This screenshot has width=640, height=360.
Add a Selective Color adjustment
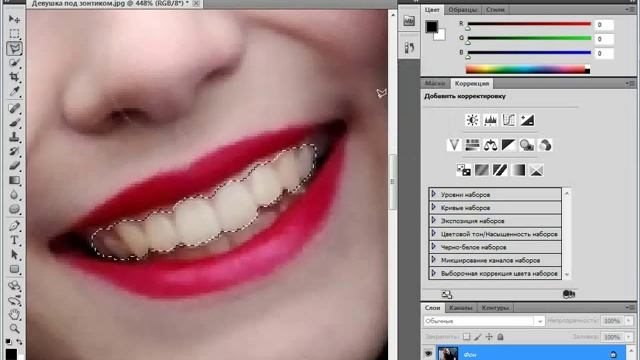(x=536, y=170)
